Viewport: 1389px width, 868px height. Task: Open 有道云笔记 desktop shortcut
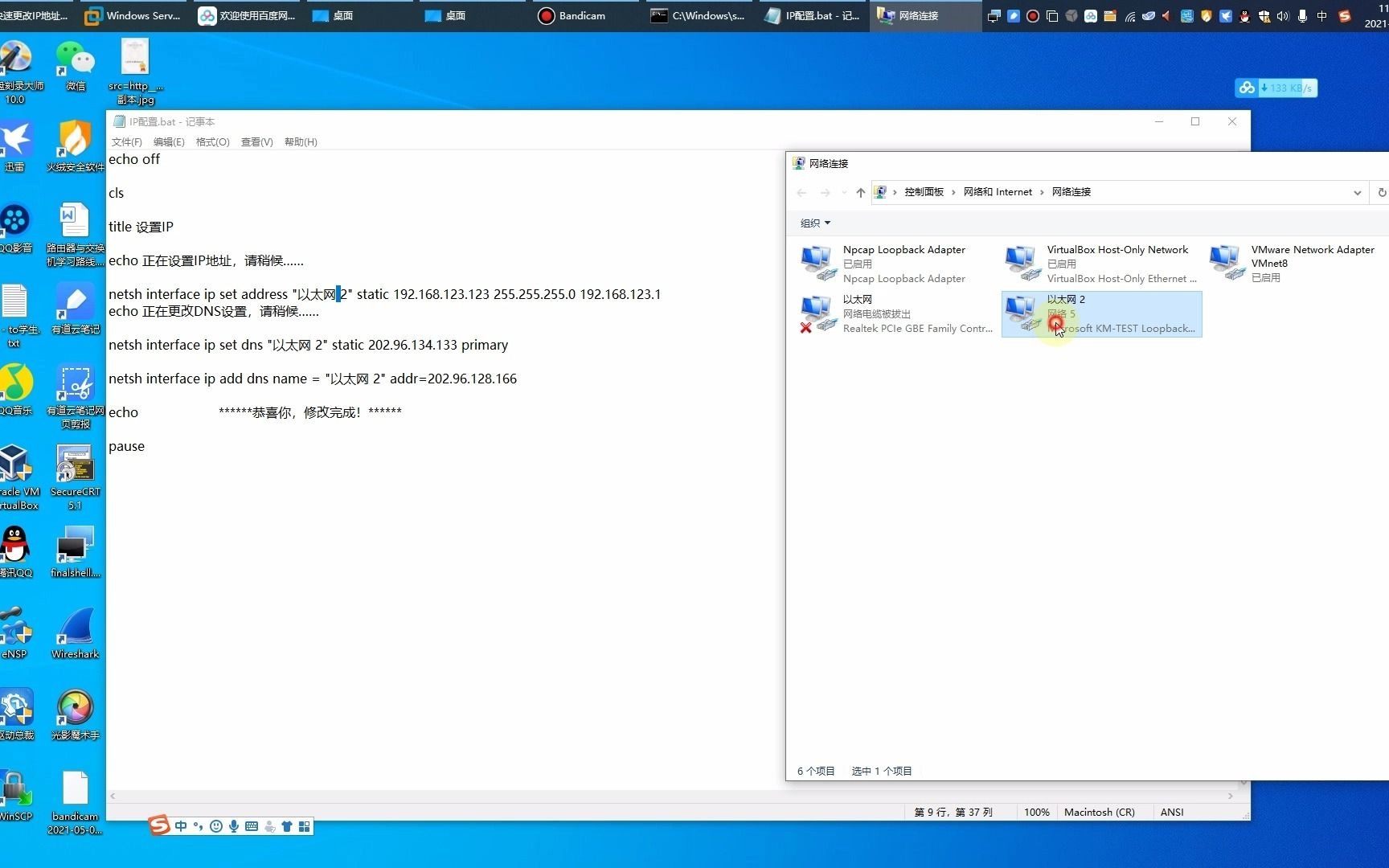click(75, 309)
